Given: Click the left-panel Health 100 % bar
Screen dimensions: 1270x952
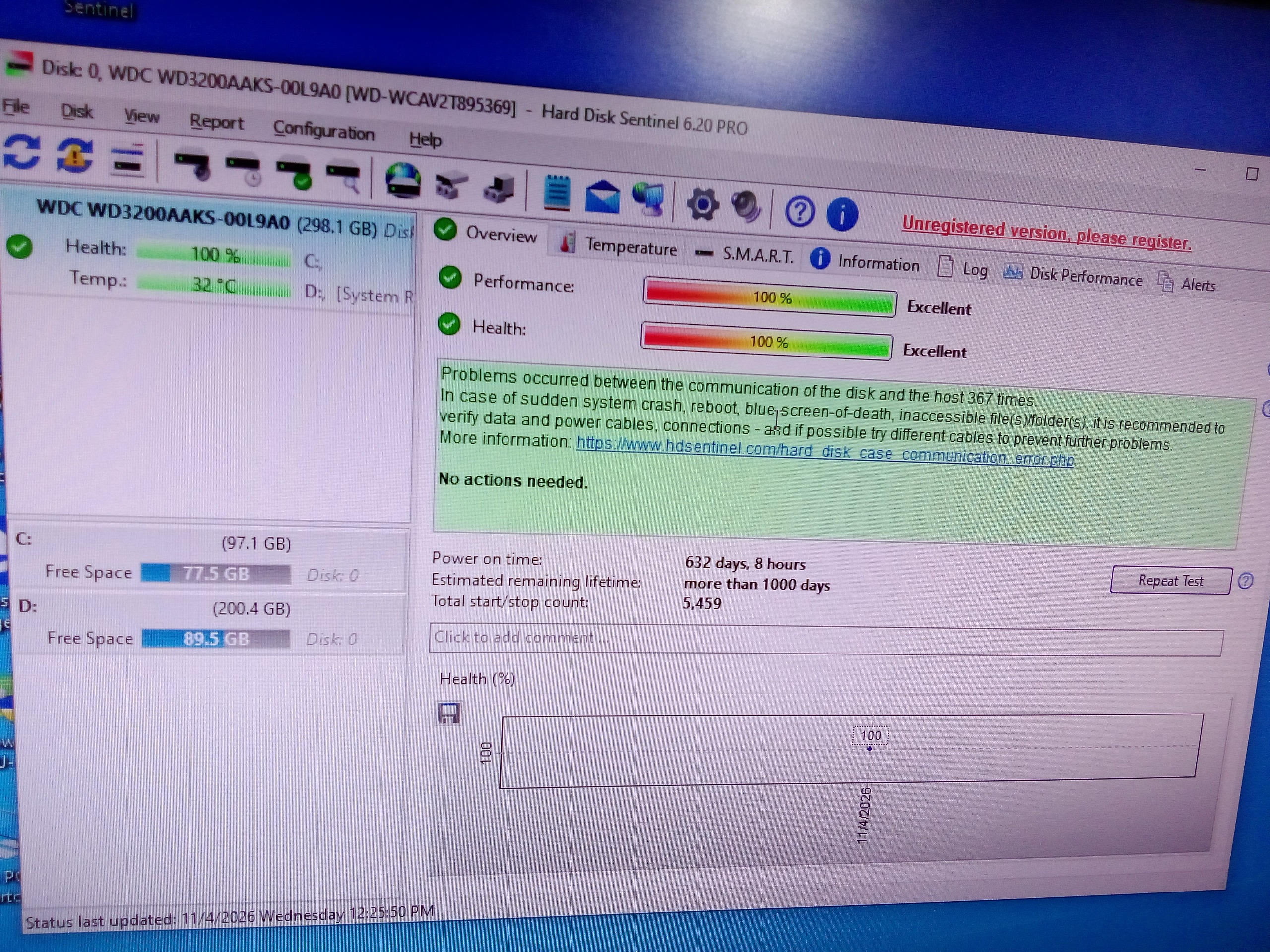Looking at the screenshot, I should pos(214,255).
